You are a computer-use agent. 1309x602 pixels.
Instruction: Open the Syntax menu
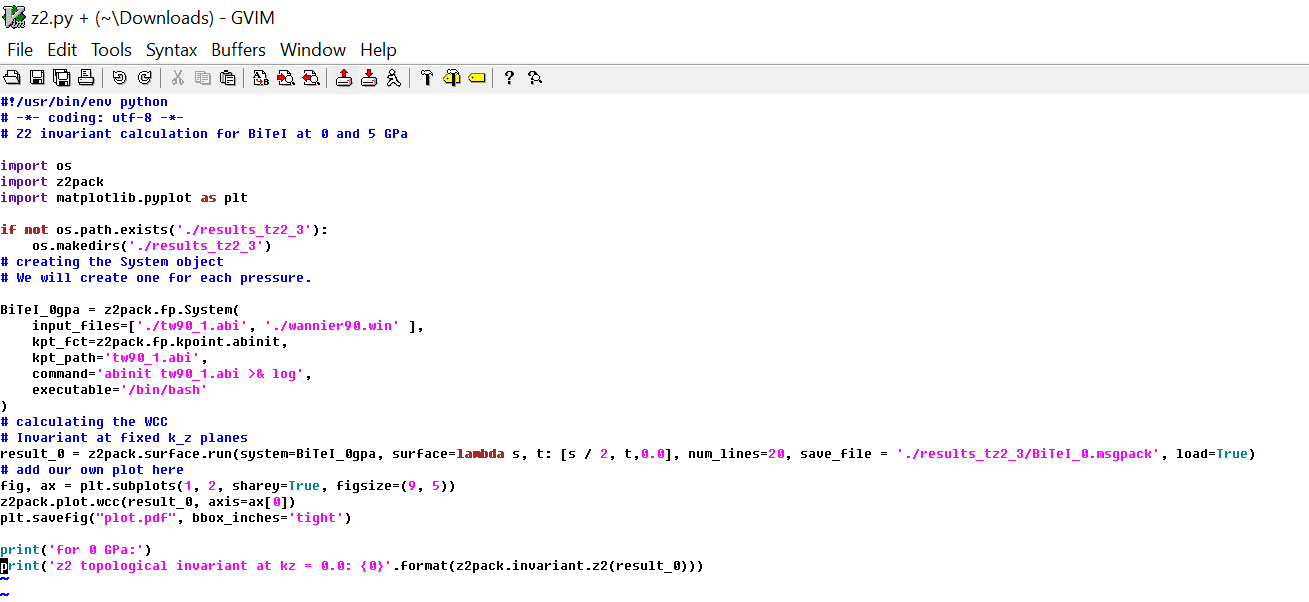pyautogui.click(x=172, y=50)
